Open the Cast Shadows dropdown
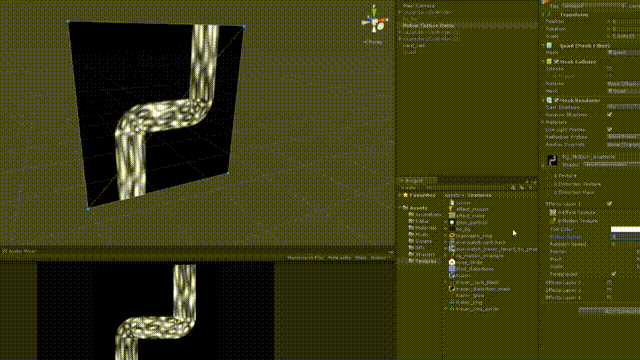 pyautogui.click(x=623, y=107)
